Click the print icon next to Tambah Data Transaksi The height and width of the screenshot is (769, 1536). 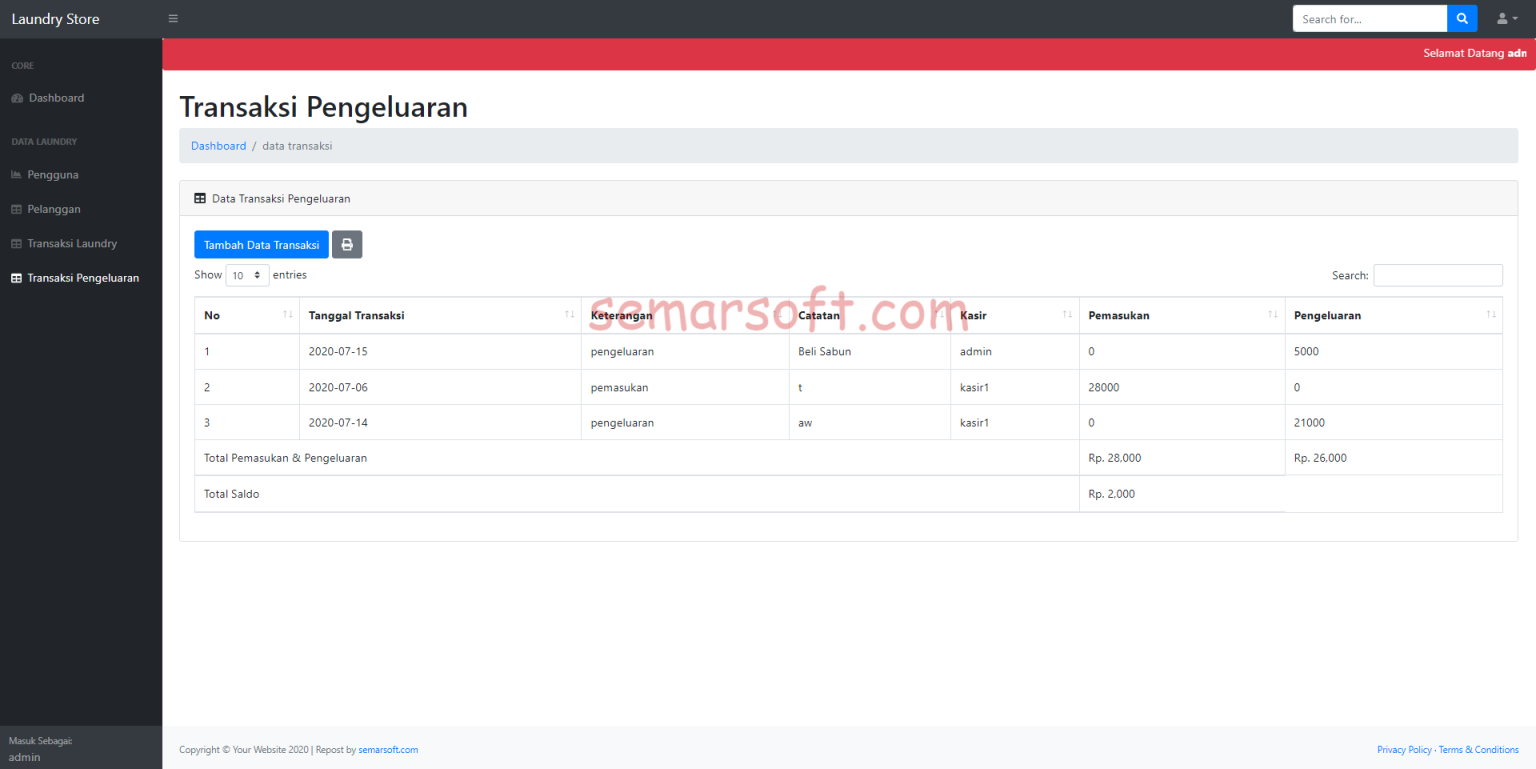[346, 244]
